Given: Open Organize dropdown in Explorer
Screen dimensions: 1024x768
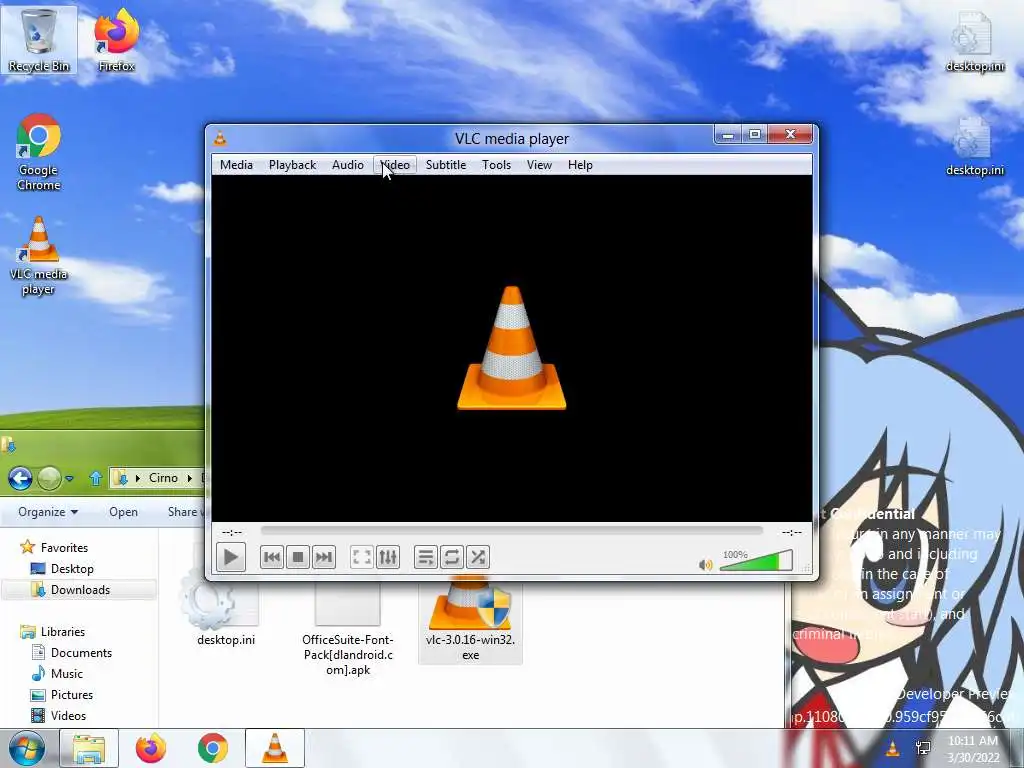Looking at the screenshot, I should click(48, 512).
